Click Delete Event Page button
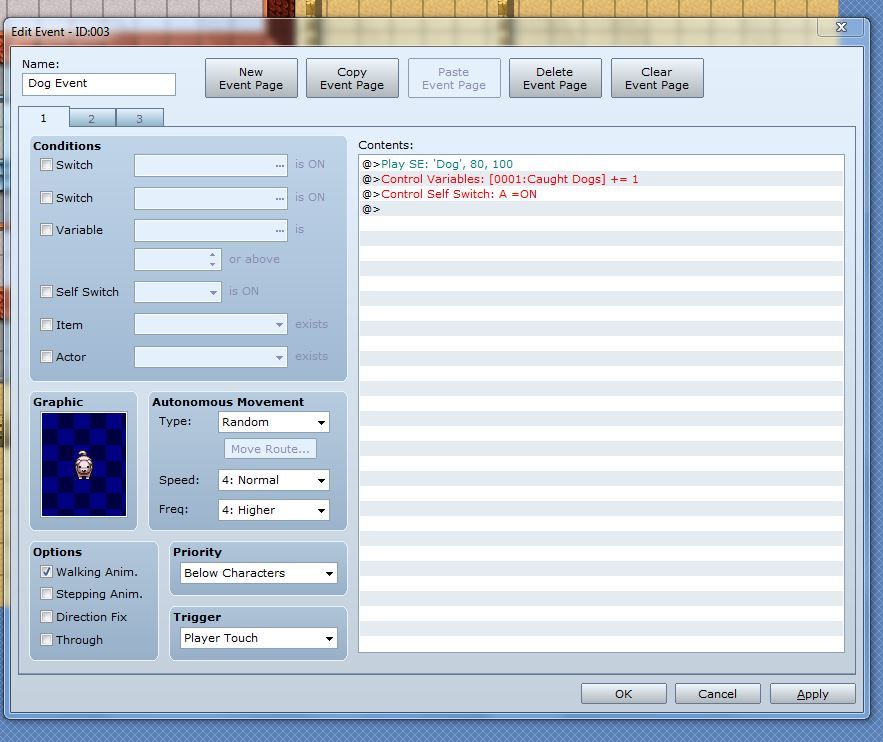The image size is (883, 742). point(554,78)
